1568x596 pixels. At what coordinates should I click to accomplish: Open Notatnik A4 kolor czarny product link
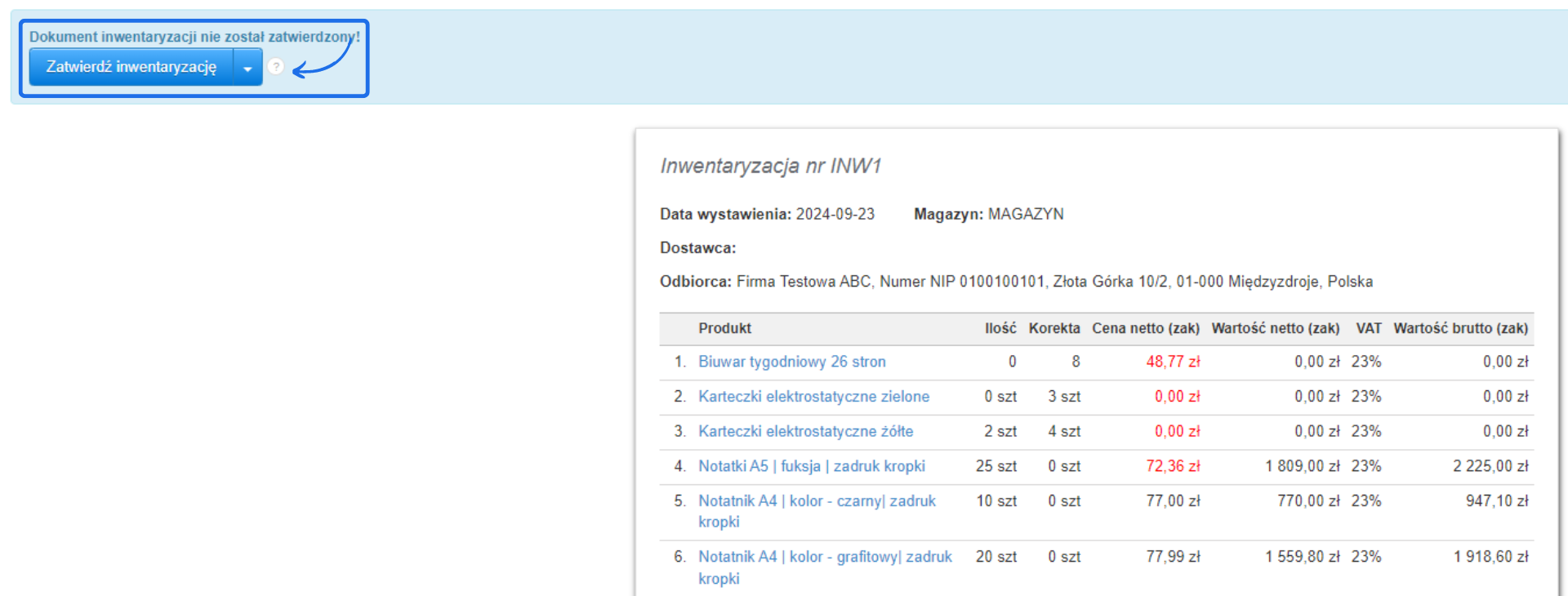click(817, 501)
